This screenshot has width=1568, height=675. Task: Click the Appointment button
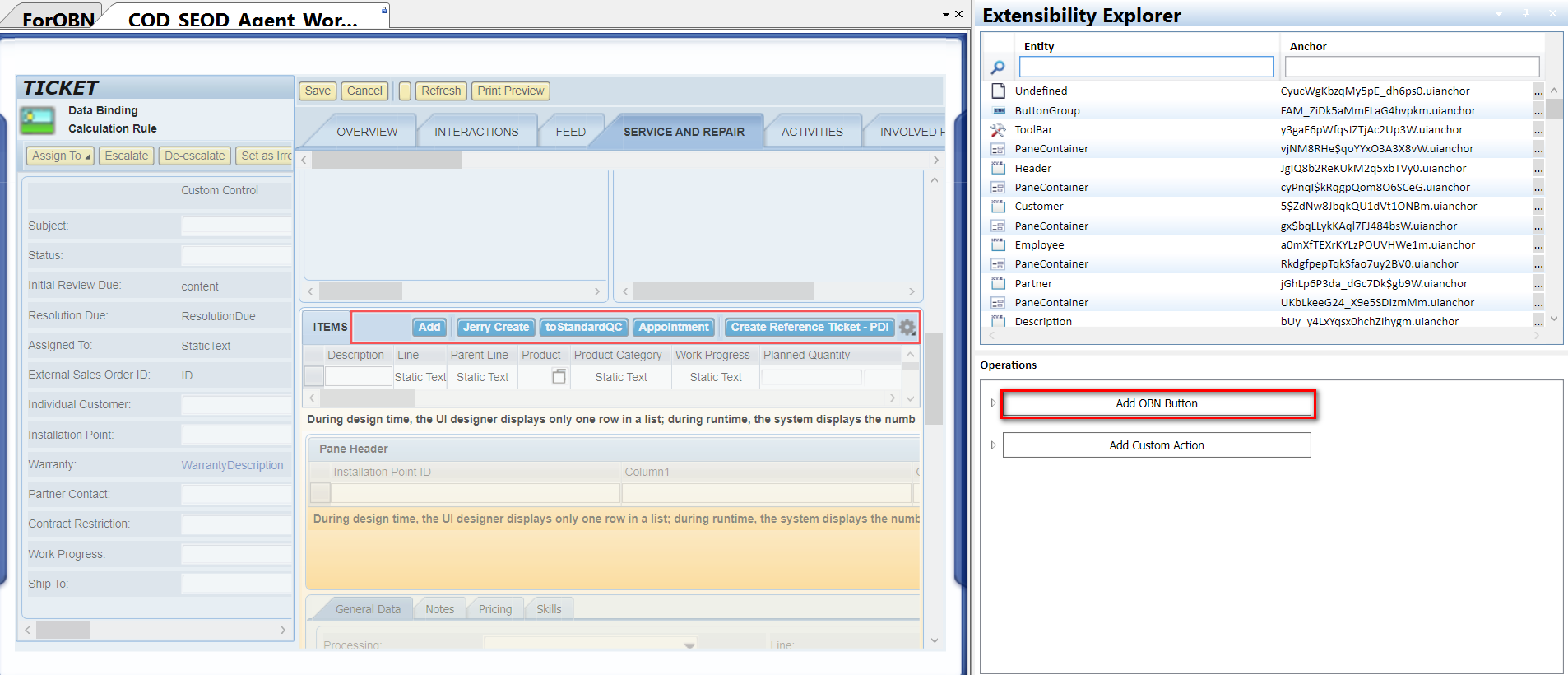tap(674, 328)
